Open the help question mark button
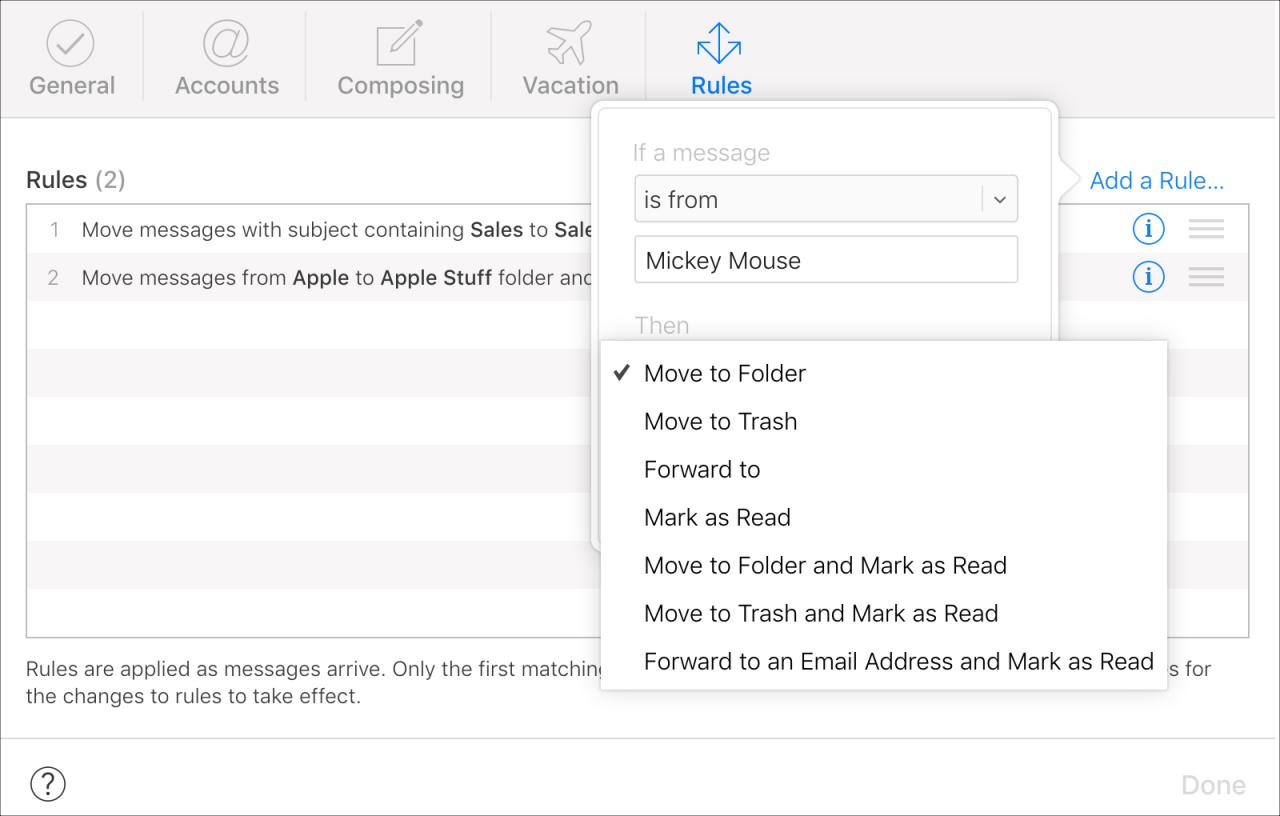 coord(48,784)
